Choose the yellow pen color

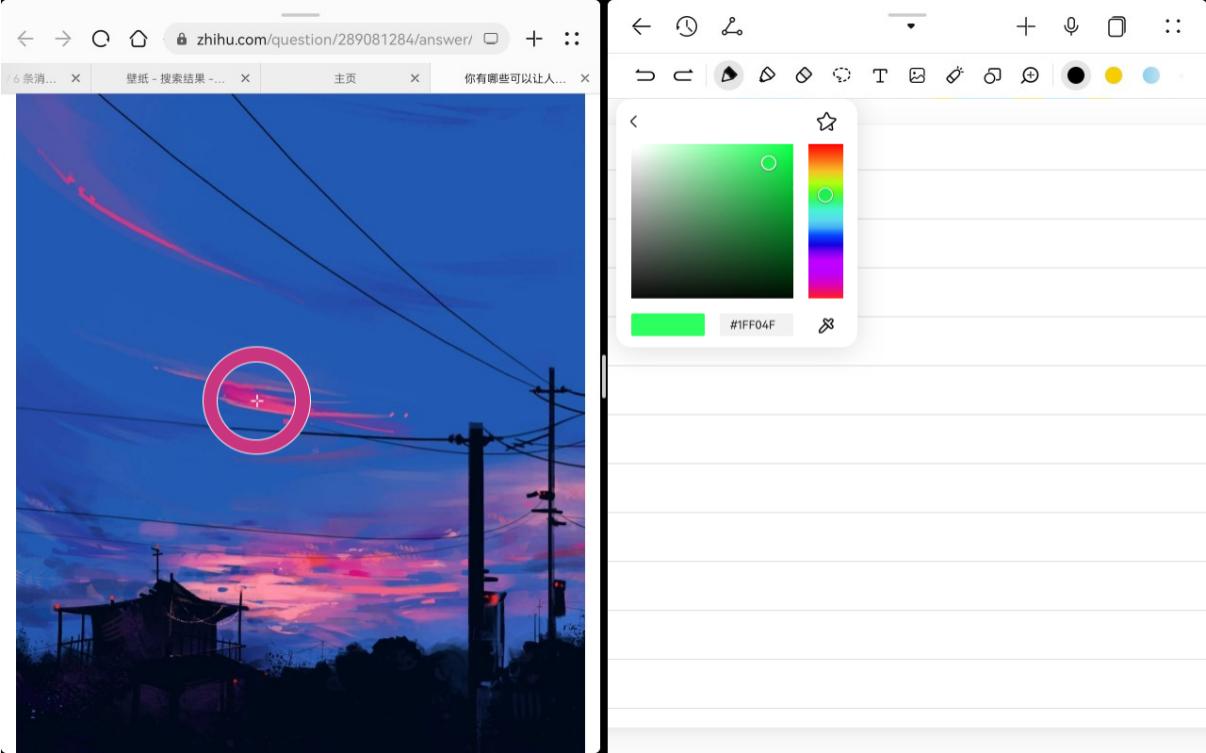coord(1113,75)
